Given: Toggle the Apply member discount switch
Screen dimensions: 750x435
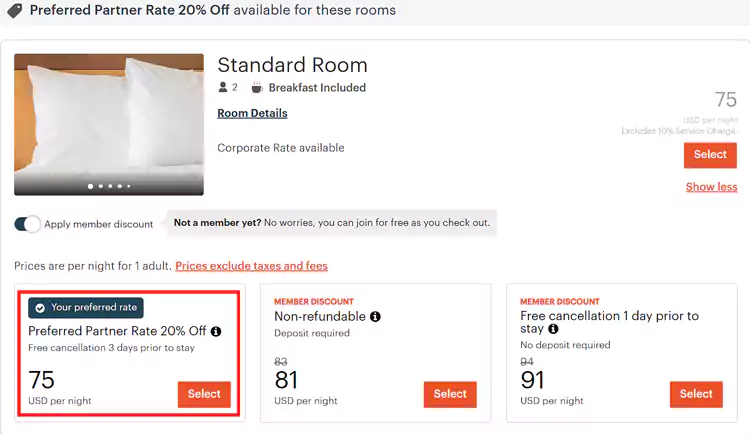Looking at the screenshot, I should (27, 224).
